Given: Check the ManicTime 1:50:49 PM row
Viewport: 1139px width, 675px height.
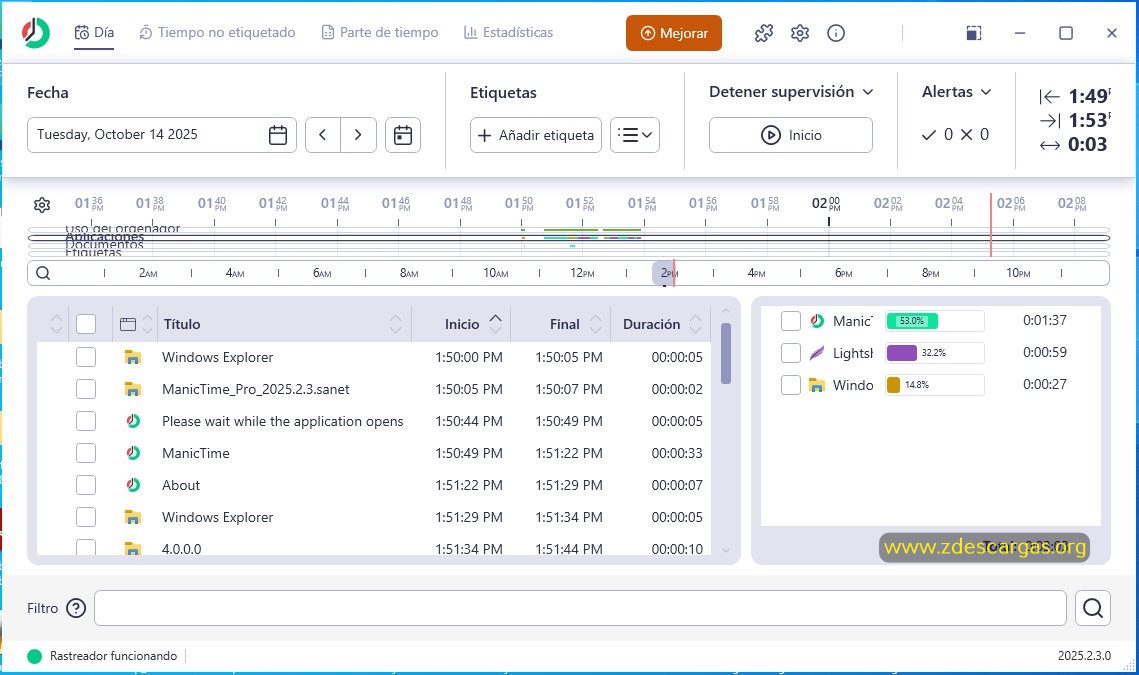Looking at the screenshot, I should pos(86,453).
